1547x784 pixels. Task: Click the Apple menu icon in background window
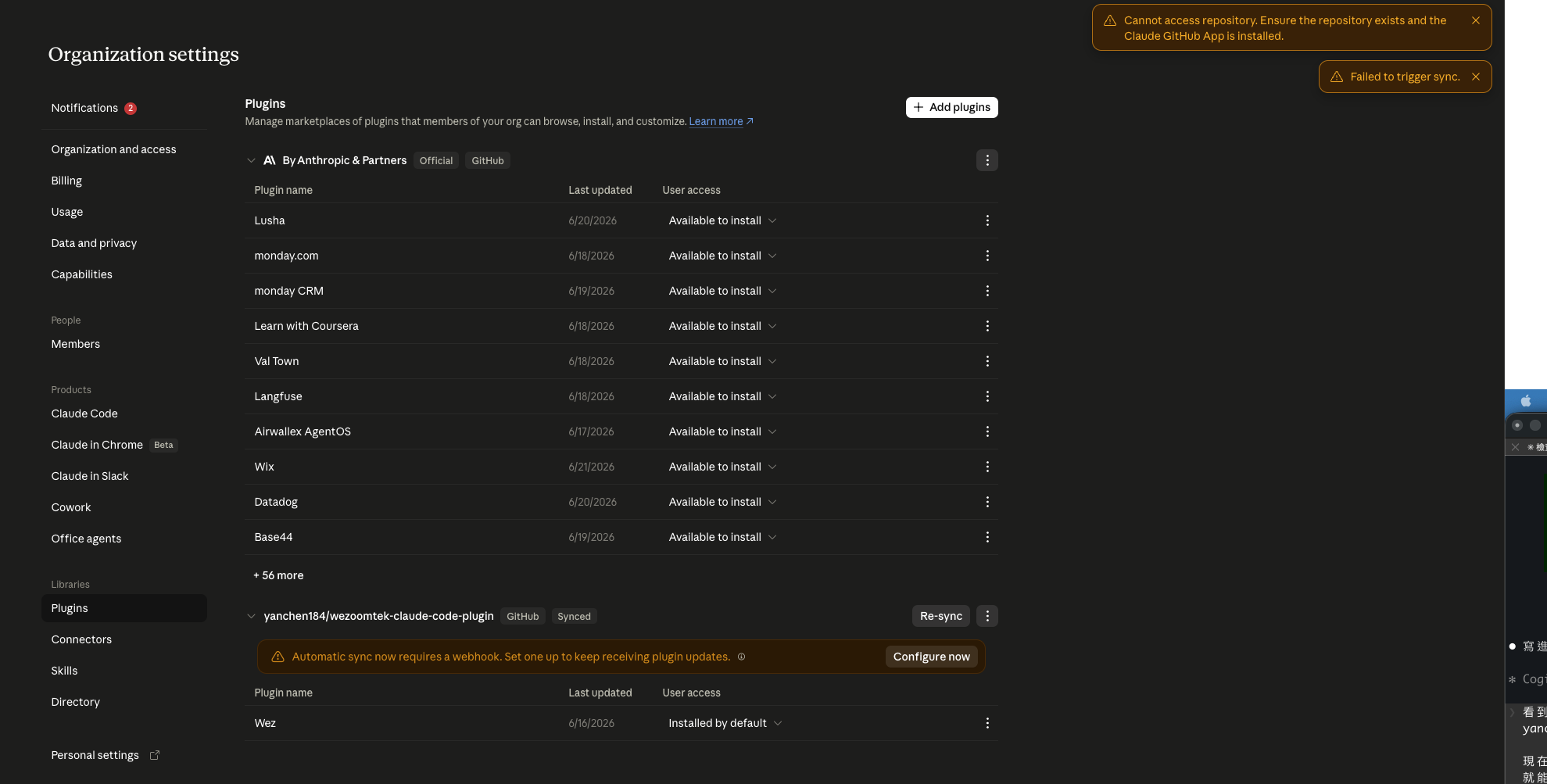click(x=1526, y=401)
